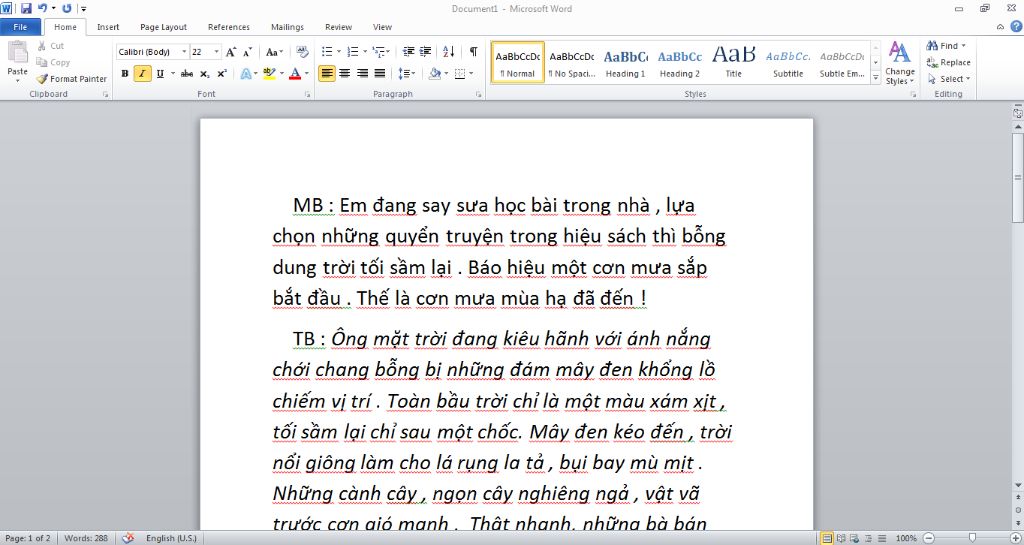Screen dimensions: 1024x545
Task: Open the File tab
Action: 20,27
